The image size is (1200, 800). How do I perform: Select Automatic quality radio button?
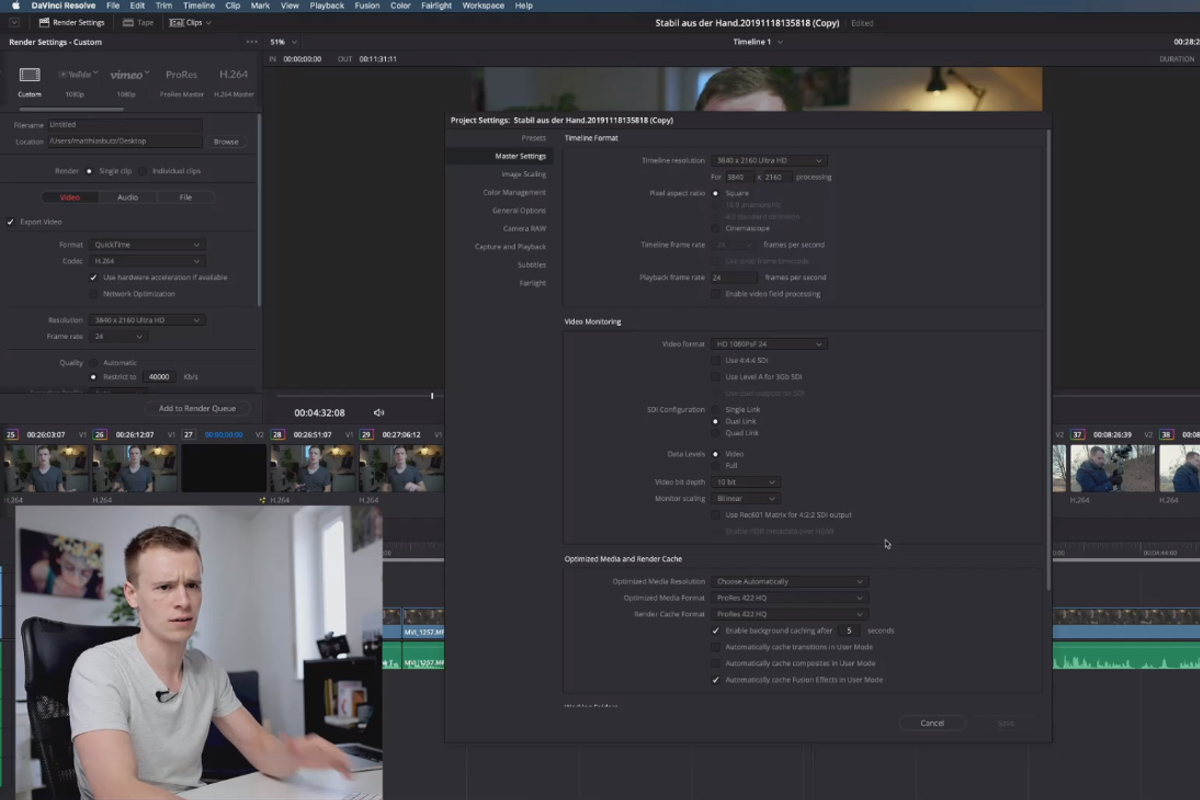(x=93, y=362)
